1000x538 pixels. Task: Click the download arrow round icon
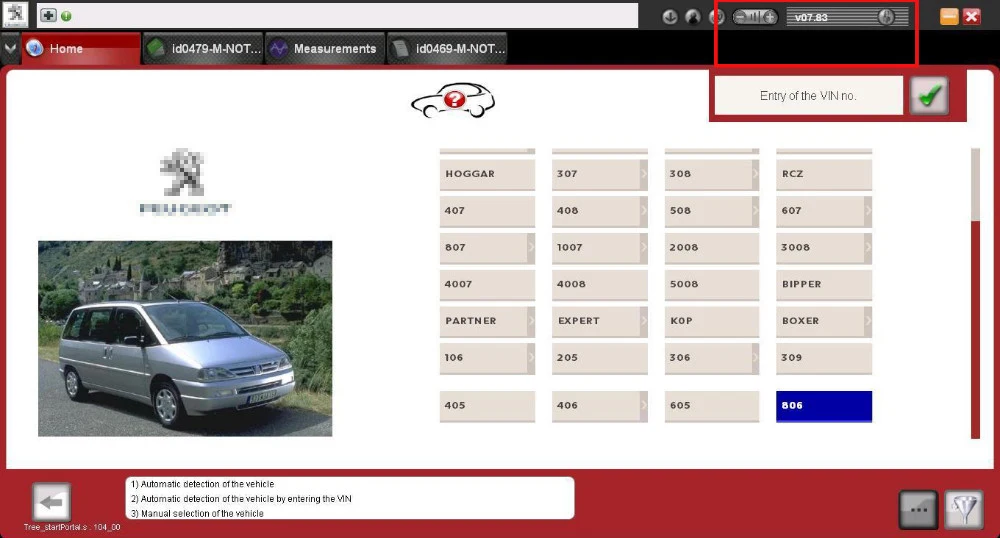point(670,17)
